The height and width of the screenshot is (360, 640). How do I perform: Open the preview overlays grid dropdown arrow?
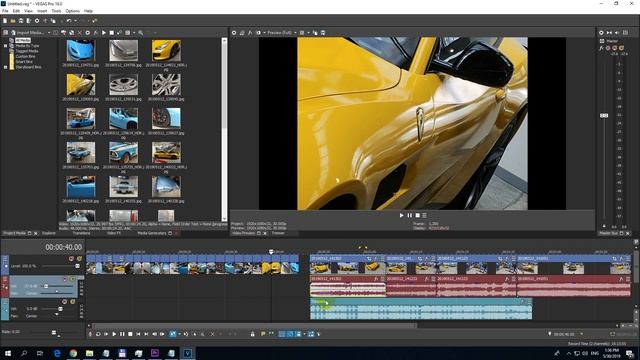(308, 33)
